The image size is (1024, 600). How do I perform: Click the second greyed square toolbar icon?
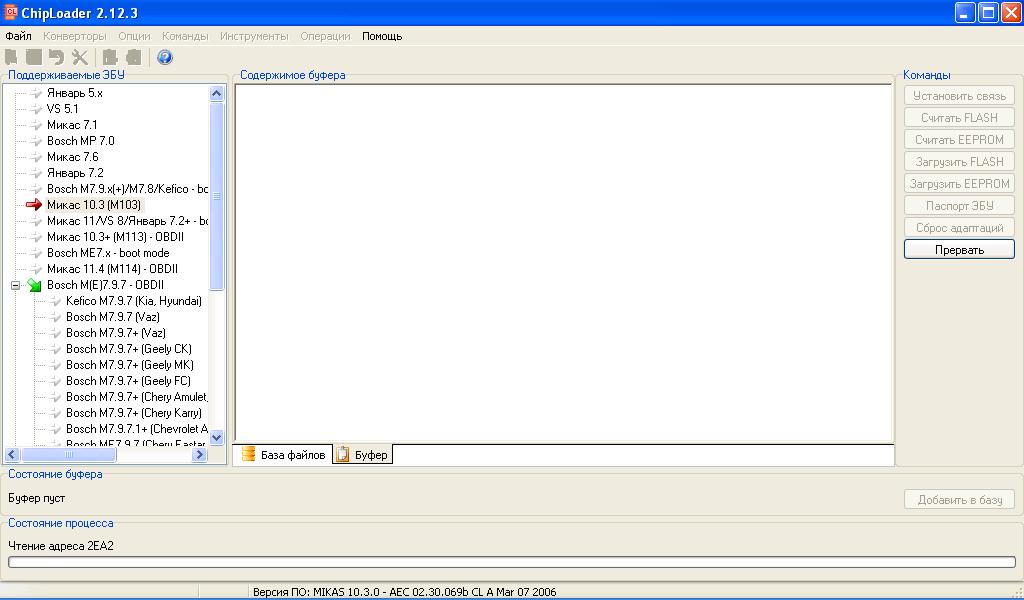click(34, 57)
